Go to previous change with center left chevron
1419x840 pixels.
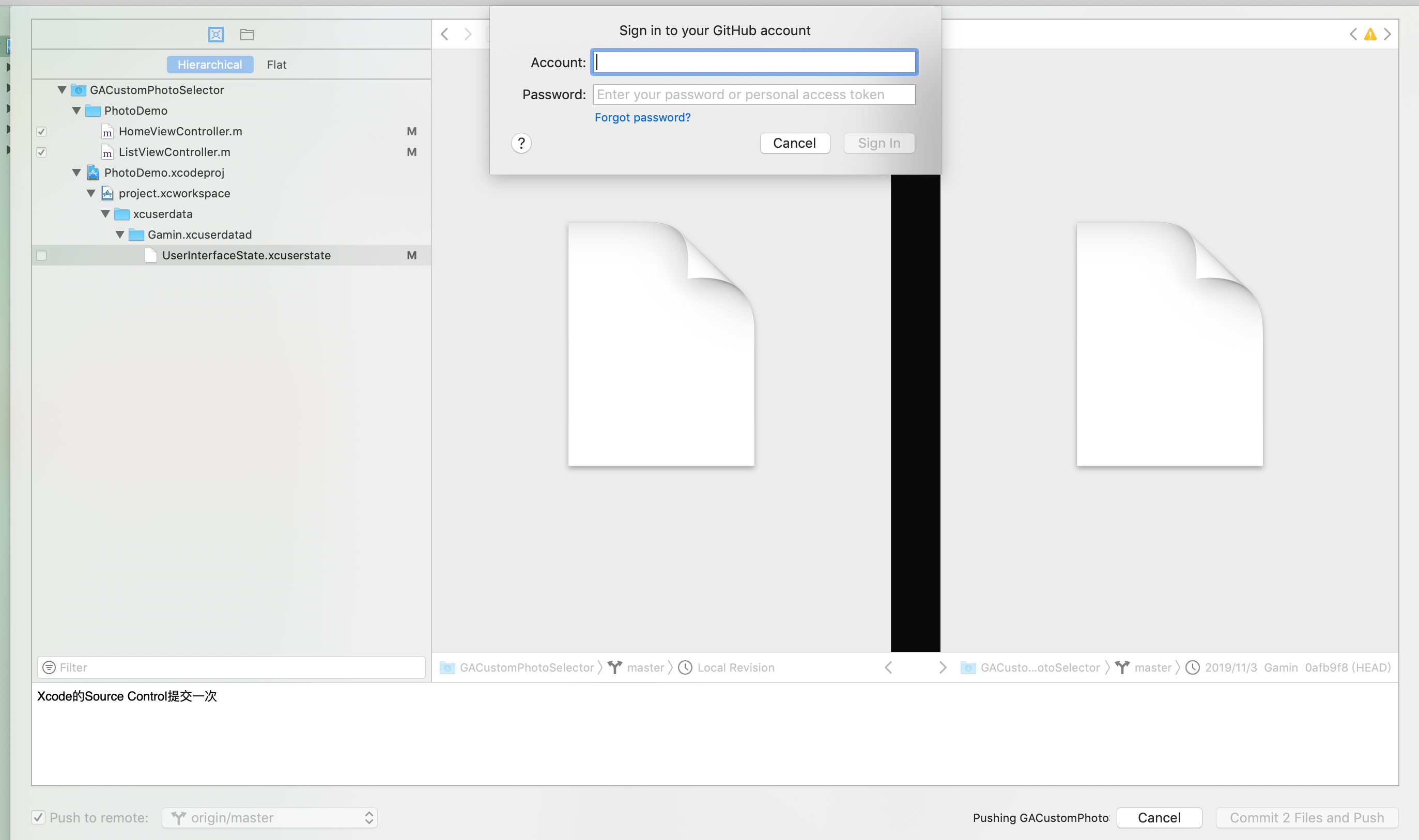[888, 667]
